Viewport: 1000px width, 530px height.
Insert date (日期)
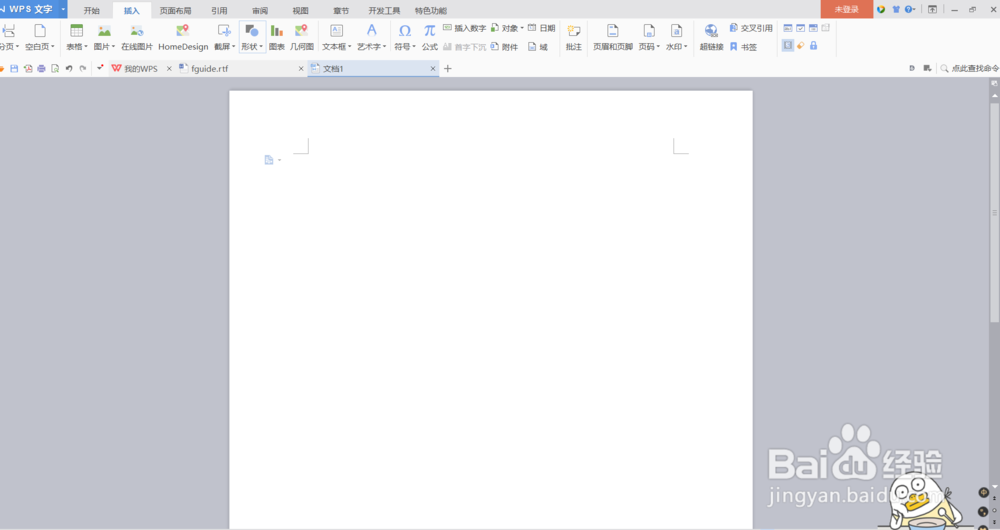pos(541,28)
